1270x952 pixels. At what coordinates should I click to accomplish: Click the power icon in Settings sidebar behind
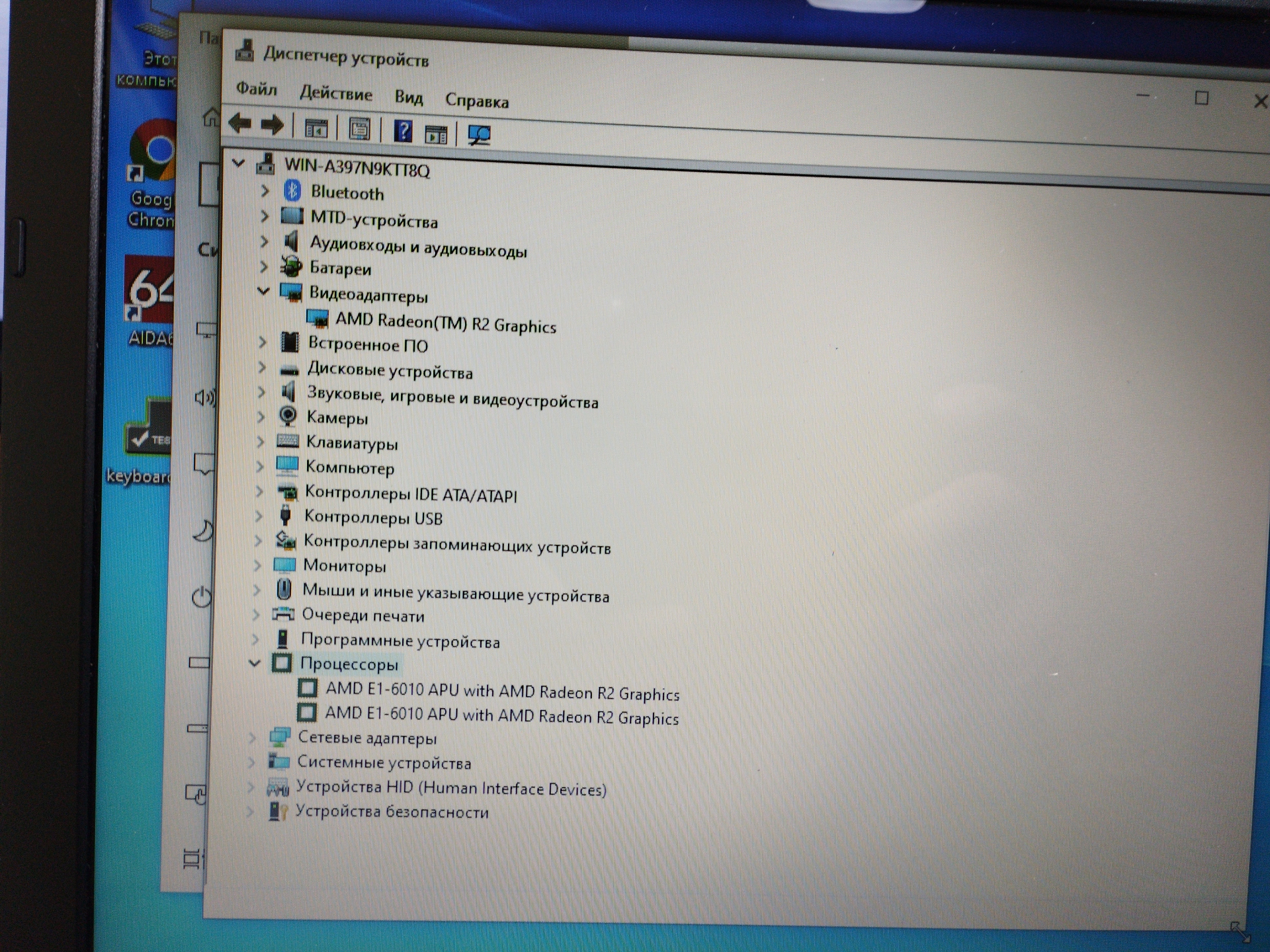[202, 597]
